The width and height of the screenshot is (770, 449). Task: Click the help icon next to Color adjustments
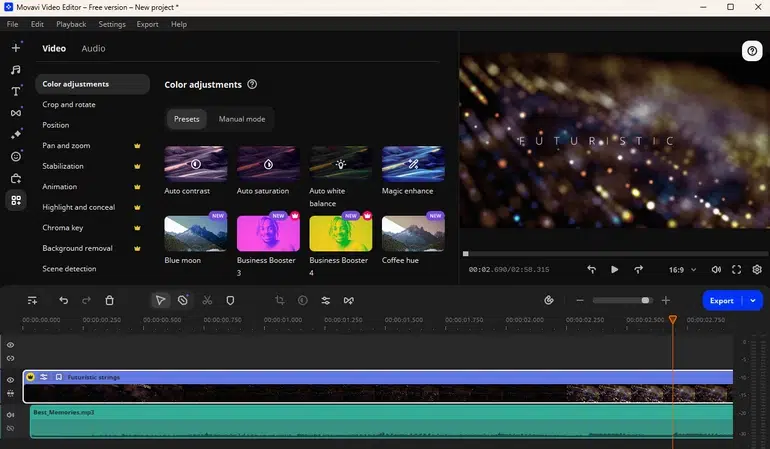[252, 84]
